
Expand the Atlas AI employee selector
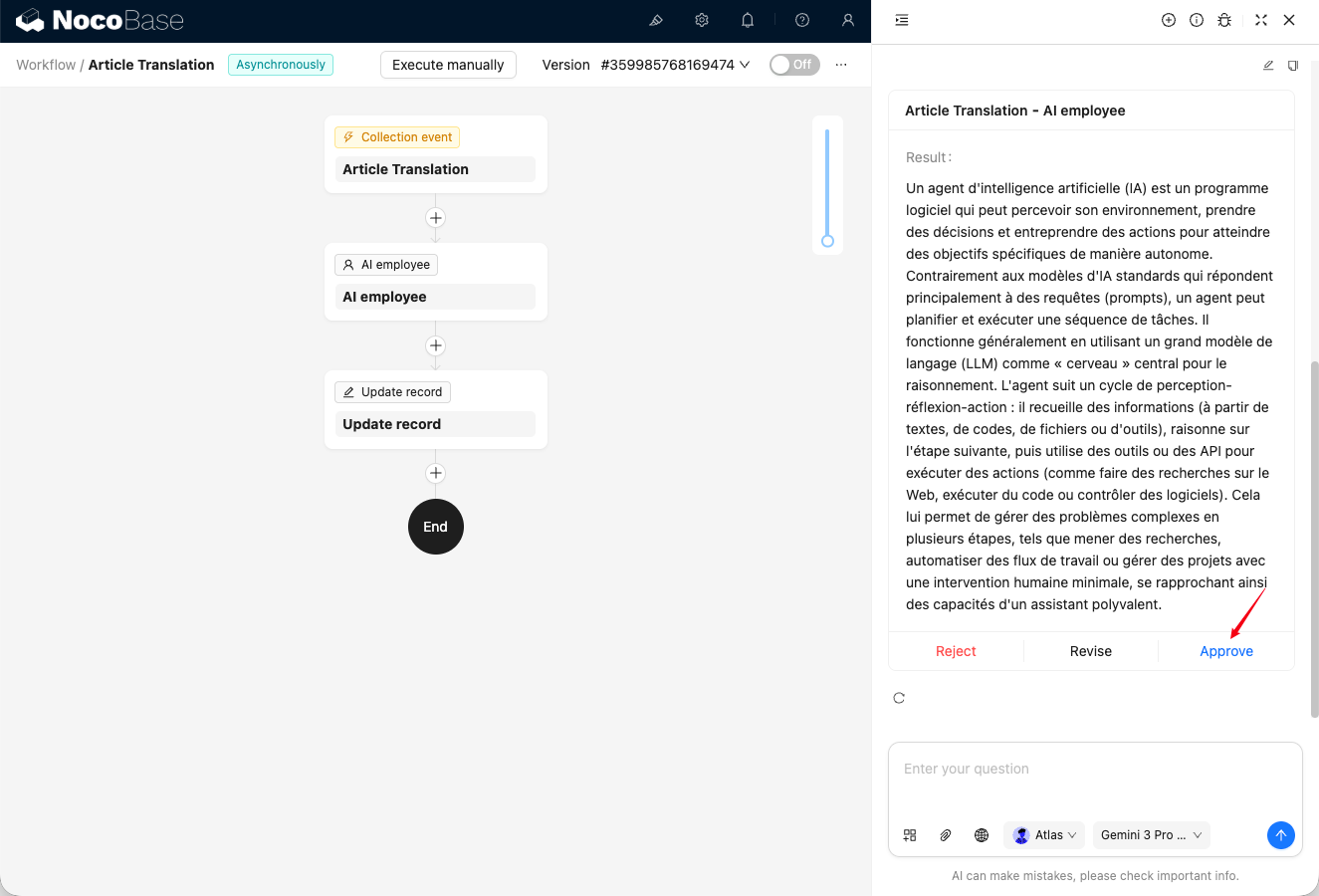pyautogui.click(x=1045, y=835)
